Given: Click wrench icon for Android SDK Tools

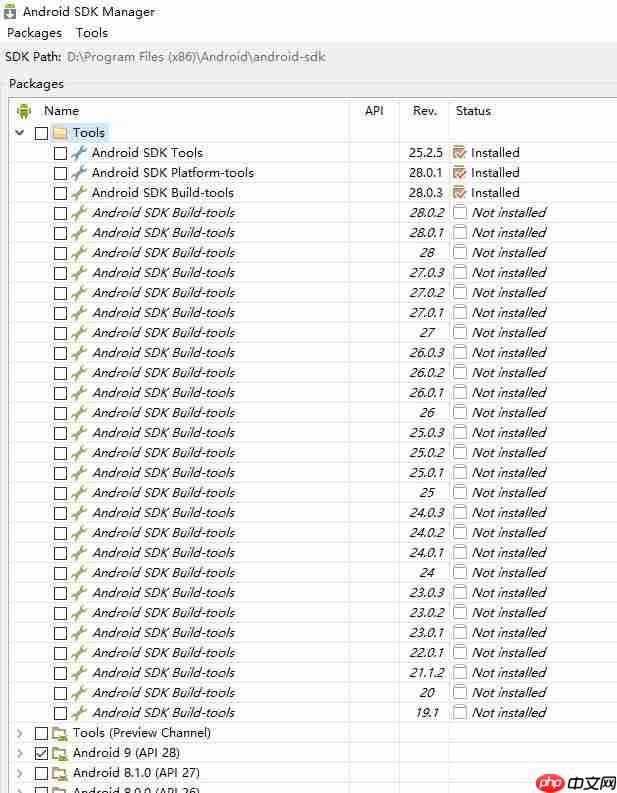Looking at the screenshot, I should pos(79,153).
